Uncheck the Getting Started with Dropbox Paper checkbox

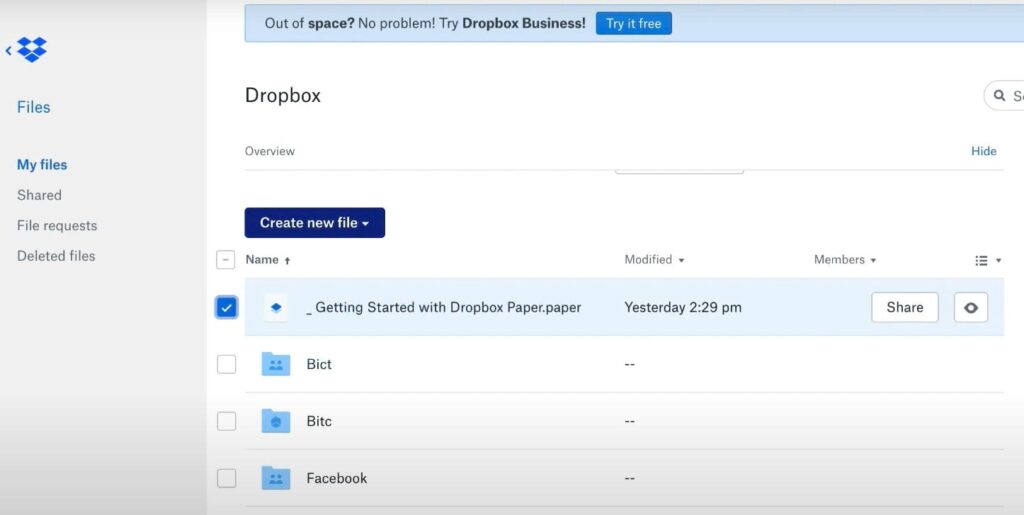pos(227,307)
